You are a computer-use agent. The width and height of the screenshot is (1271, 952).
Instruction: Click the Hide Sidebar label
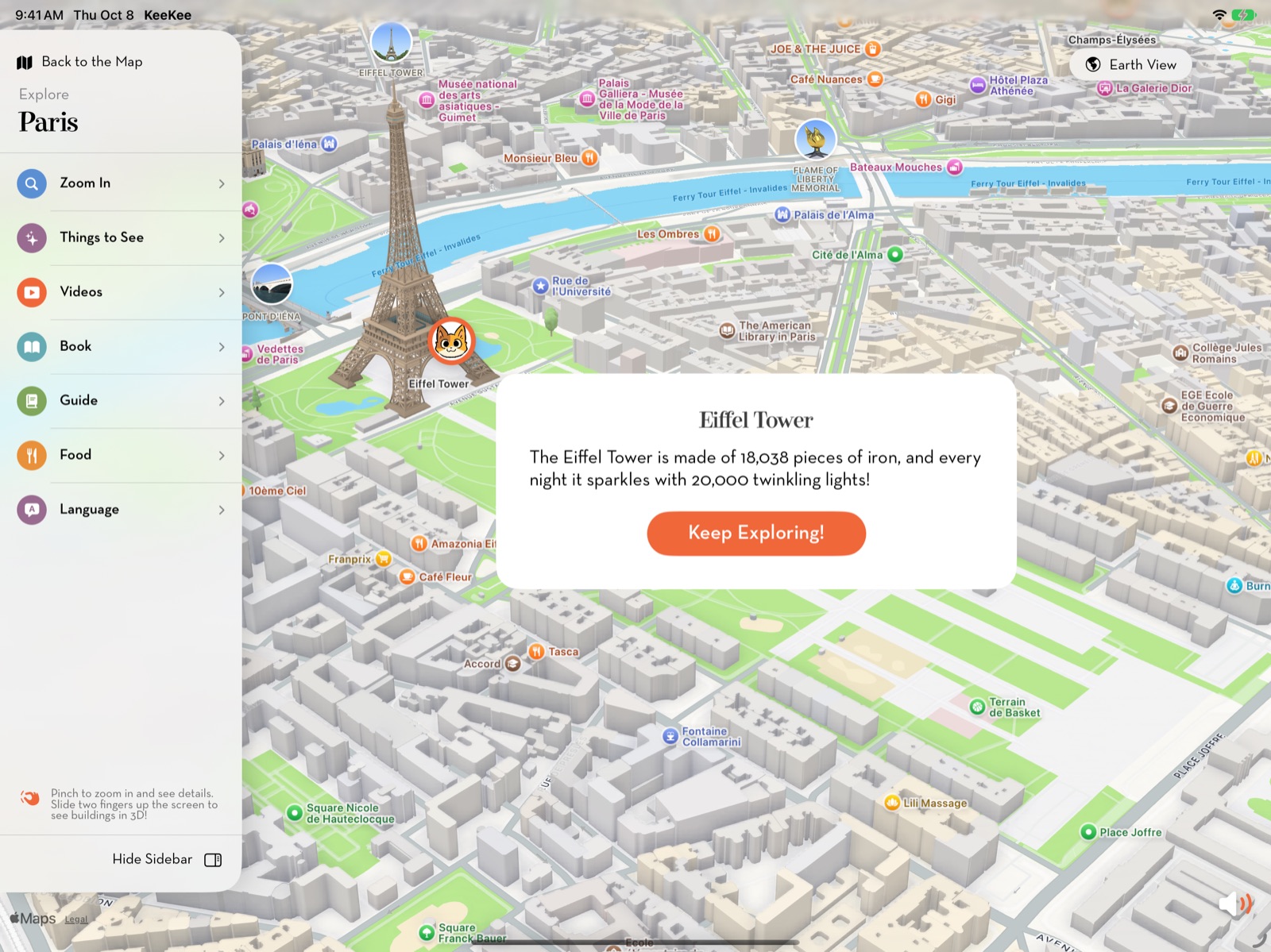(x=152, y=859)
